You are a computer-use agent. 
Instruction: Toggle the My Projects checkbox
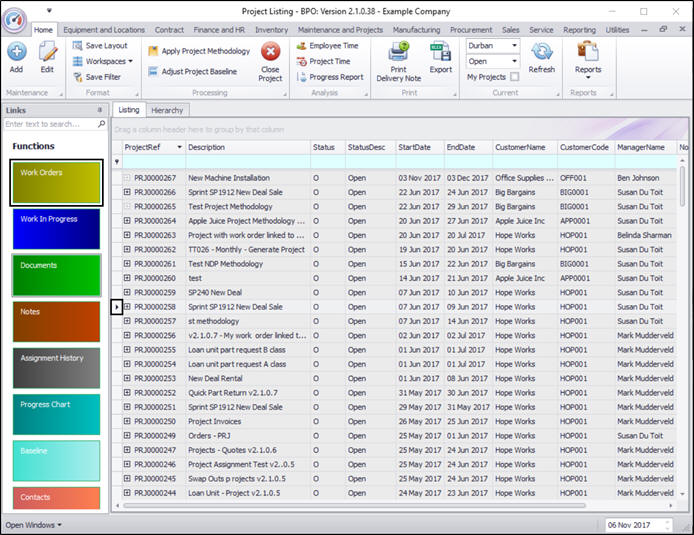pyautogui.click(x=514, y=77)
